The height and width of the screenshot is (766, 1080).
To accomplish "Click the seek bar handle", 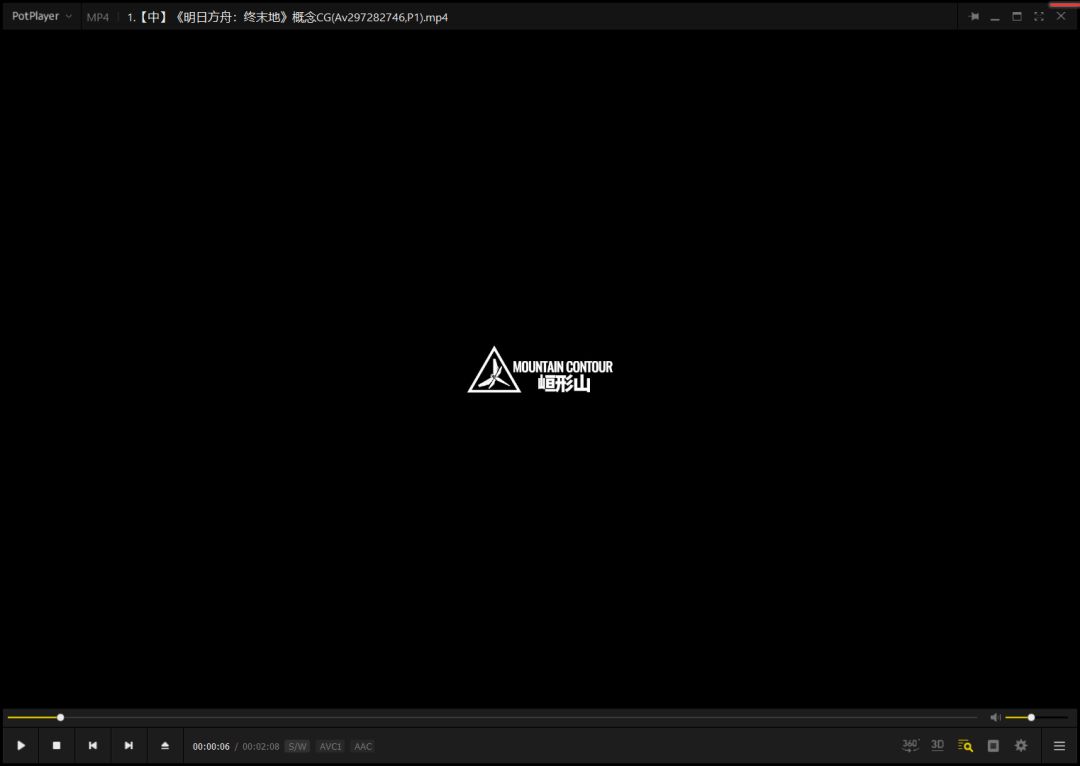I will (x=61, y=717).
